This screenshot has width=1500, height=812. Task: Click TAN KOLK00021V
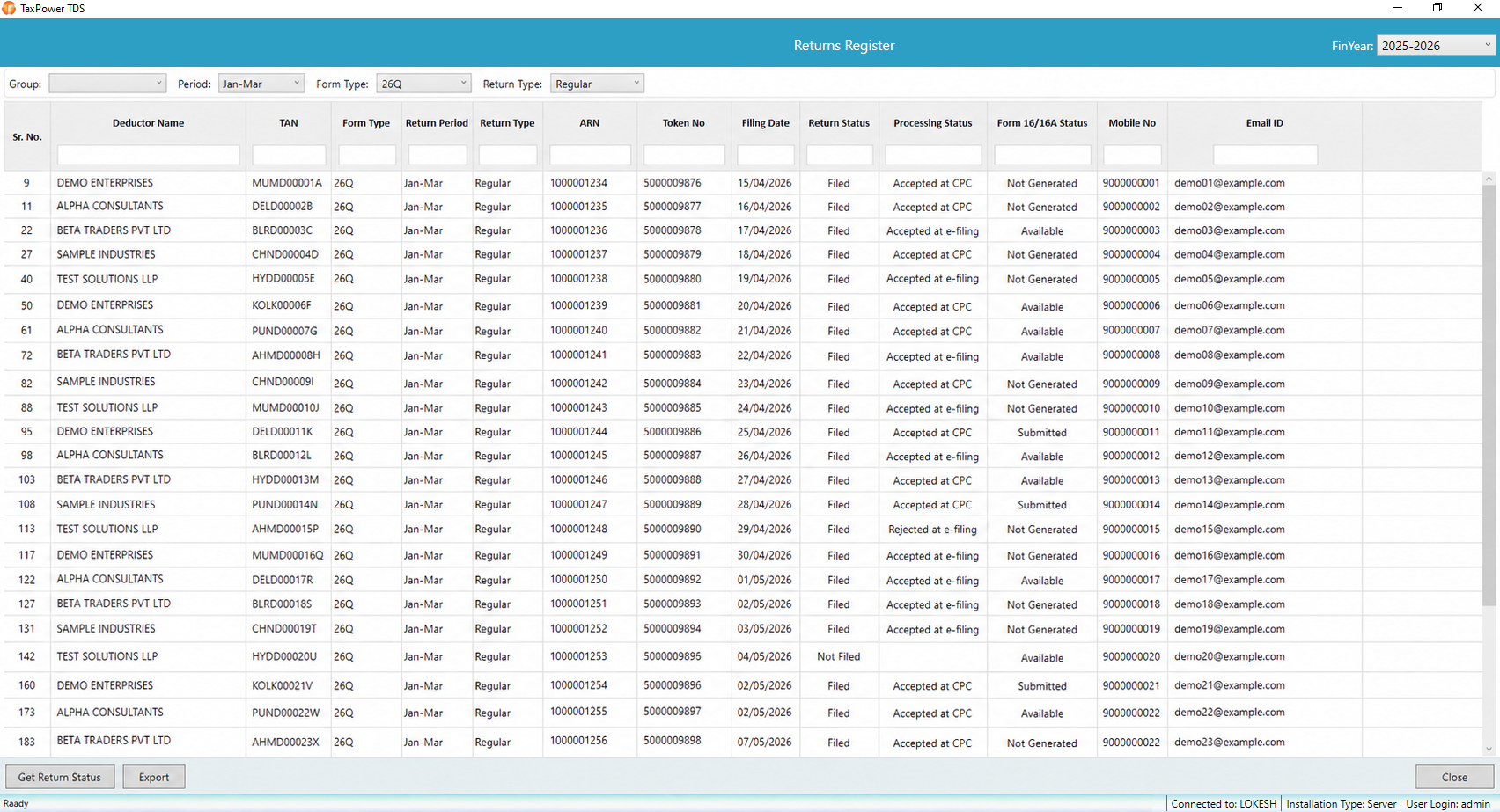(283, 685)
